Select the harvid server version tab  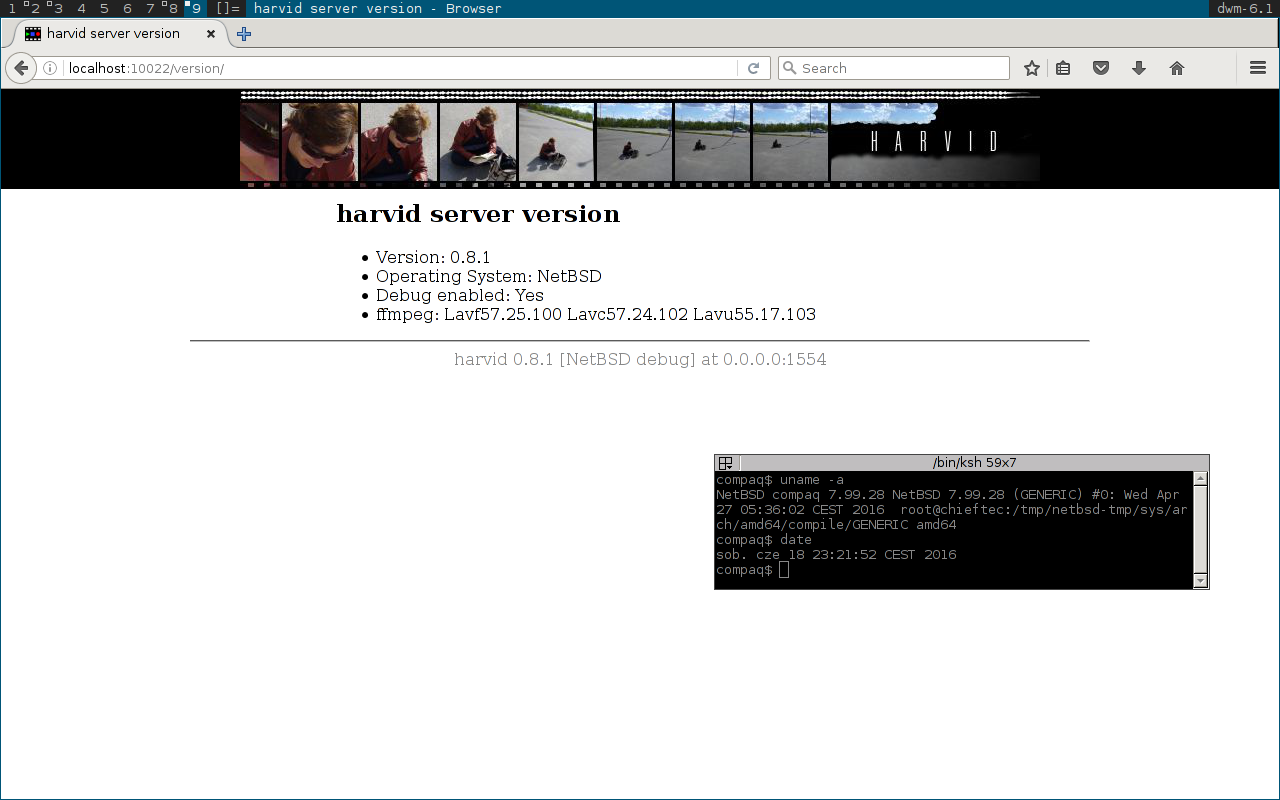120,33
